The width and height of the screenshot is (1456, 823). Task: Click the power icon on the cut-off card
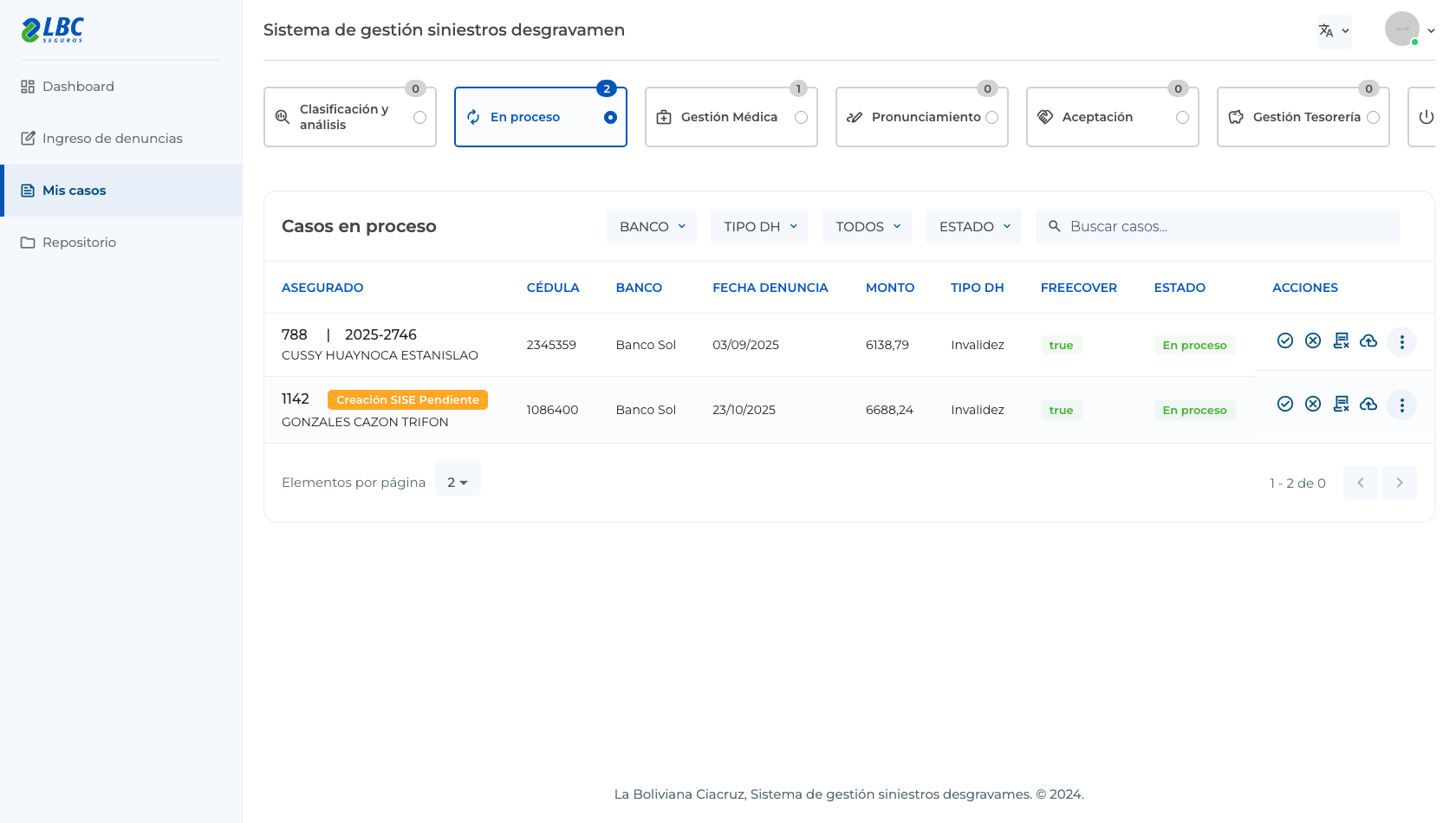1427,117
